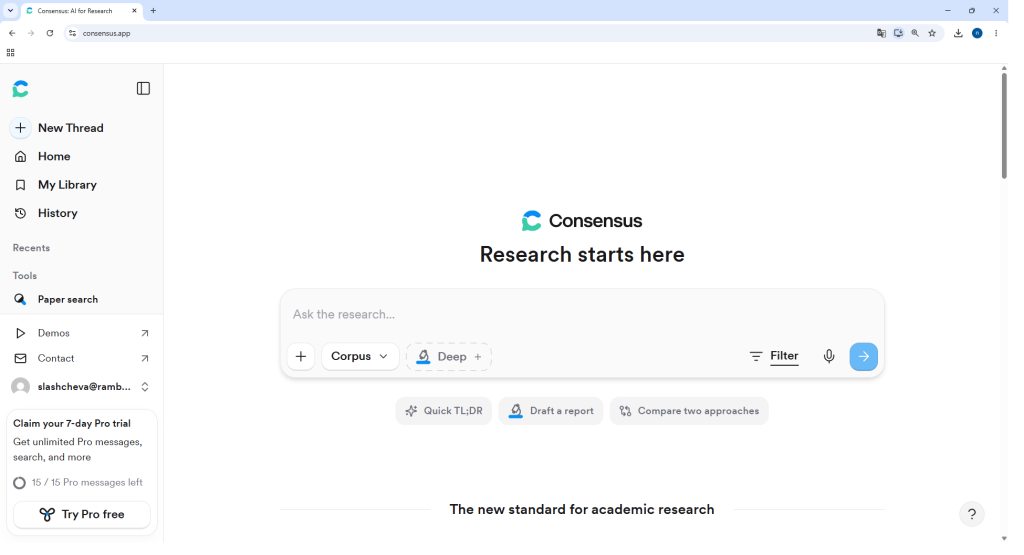Start a New Thread
Screen dimensions: 1024x555
[x=59, y=128]
